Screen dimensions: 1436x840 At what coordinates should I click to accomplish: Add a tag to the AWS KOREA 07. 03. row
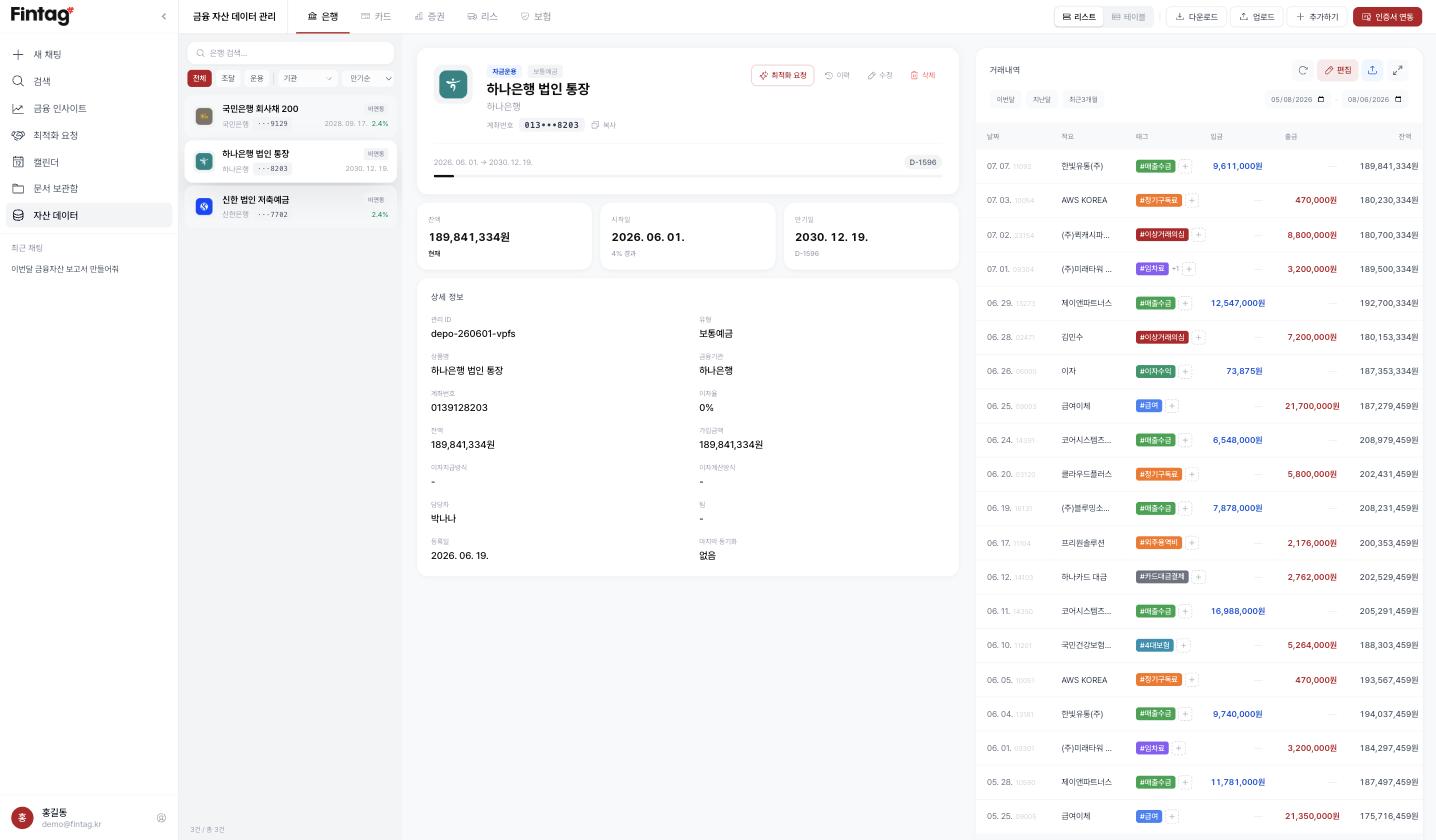click(x=1191, y=200)
